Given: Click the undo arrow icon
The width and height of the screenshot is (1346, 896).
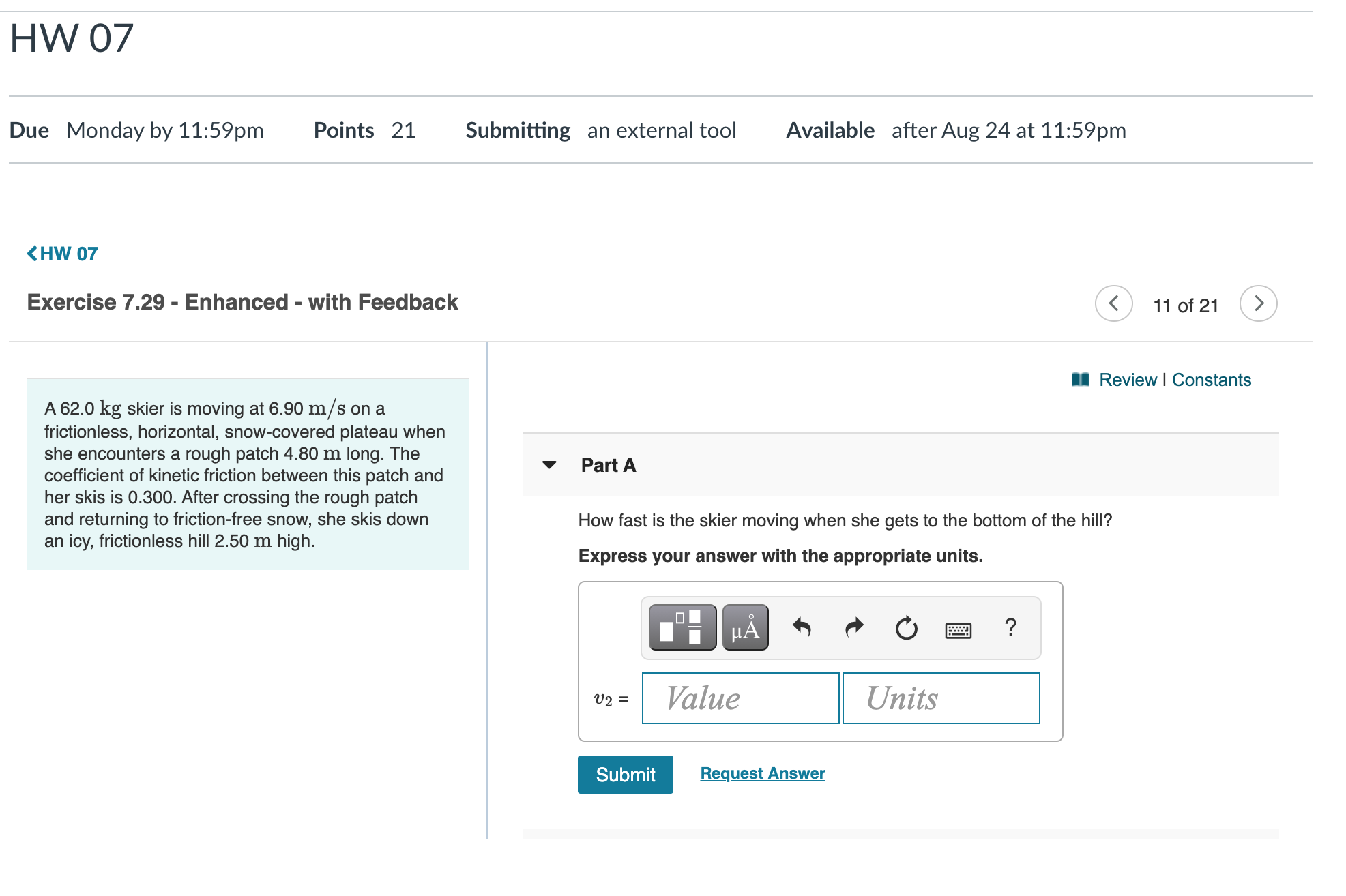Looking at the screenshot, I should coord(802,627).
